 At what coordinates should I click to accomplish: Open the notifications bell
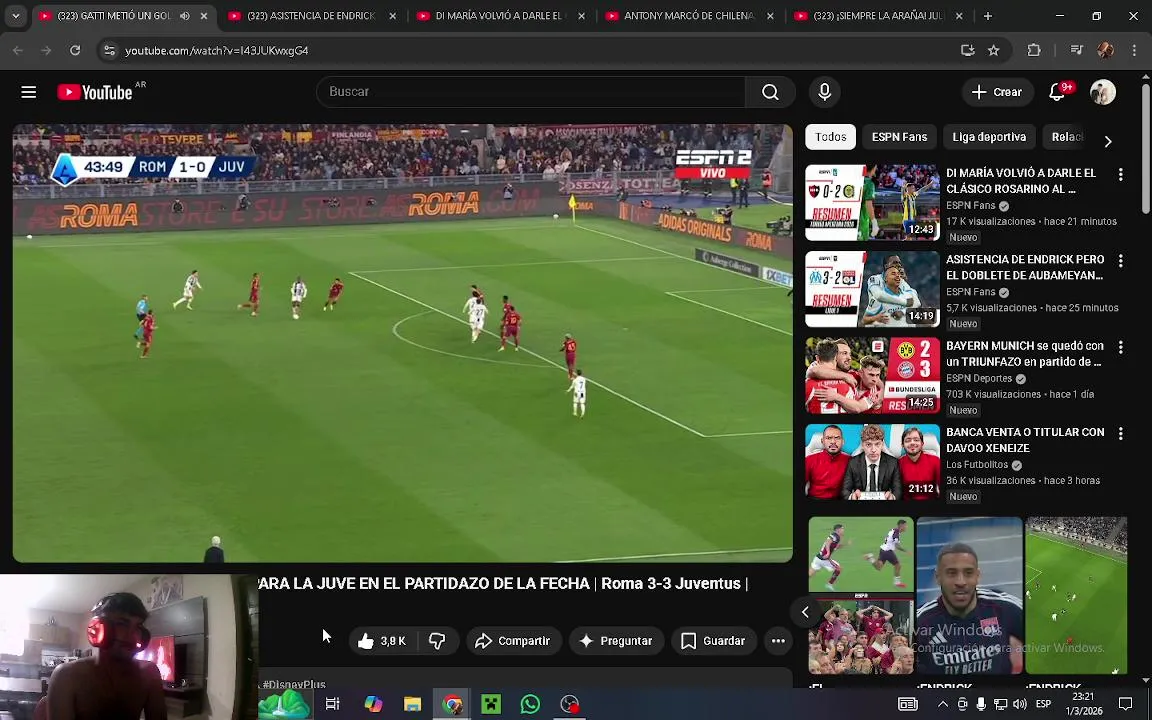click(1057, 92)
